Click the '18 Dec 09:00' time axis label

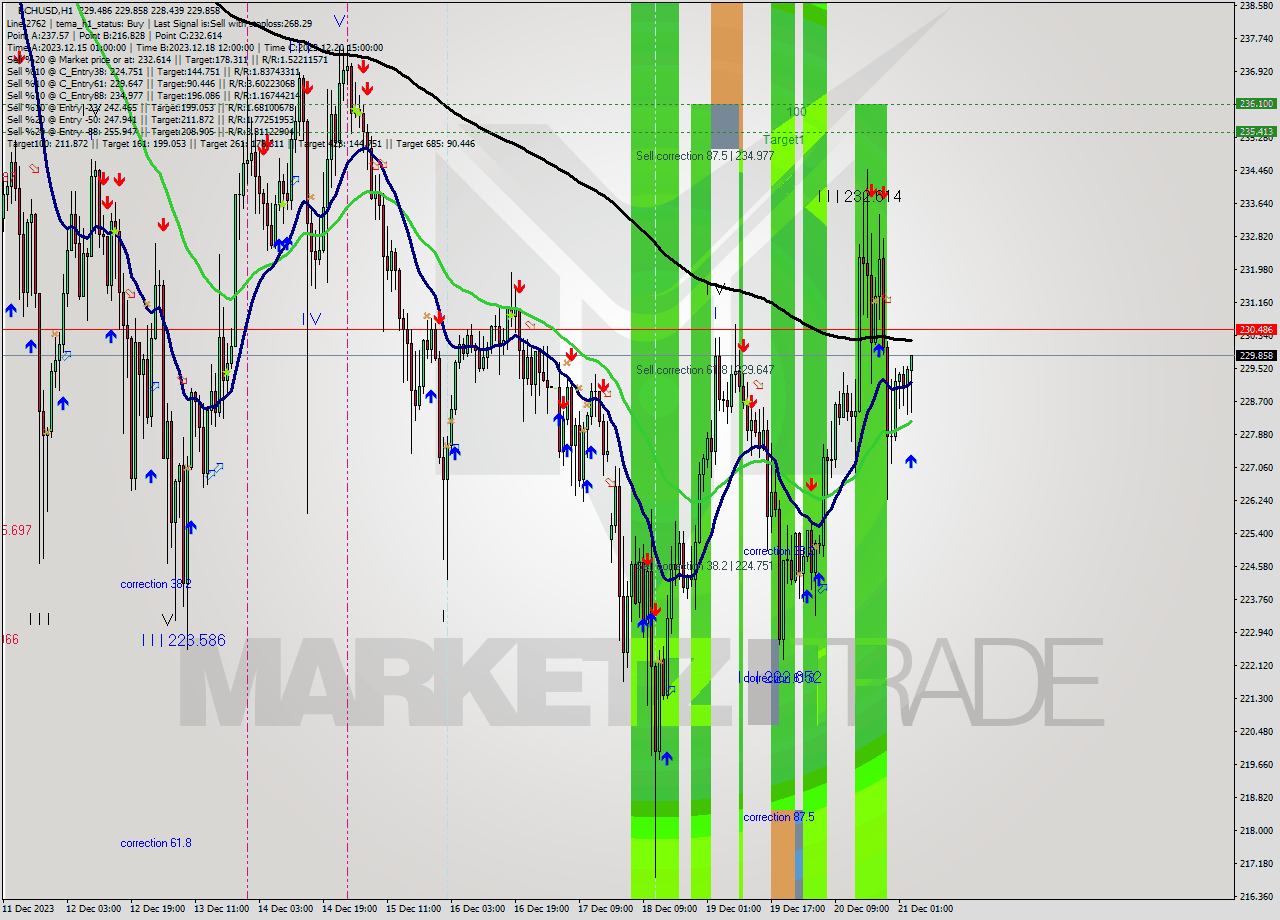tap(669, 909)
